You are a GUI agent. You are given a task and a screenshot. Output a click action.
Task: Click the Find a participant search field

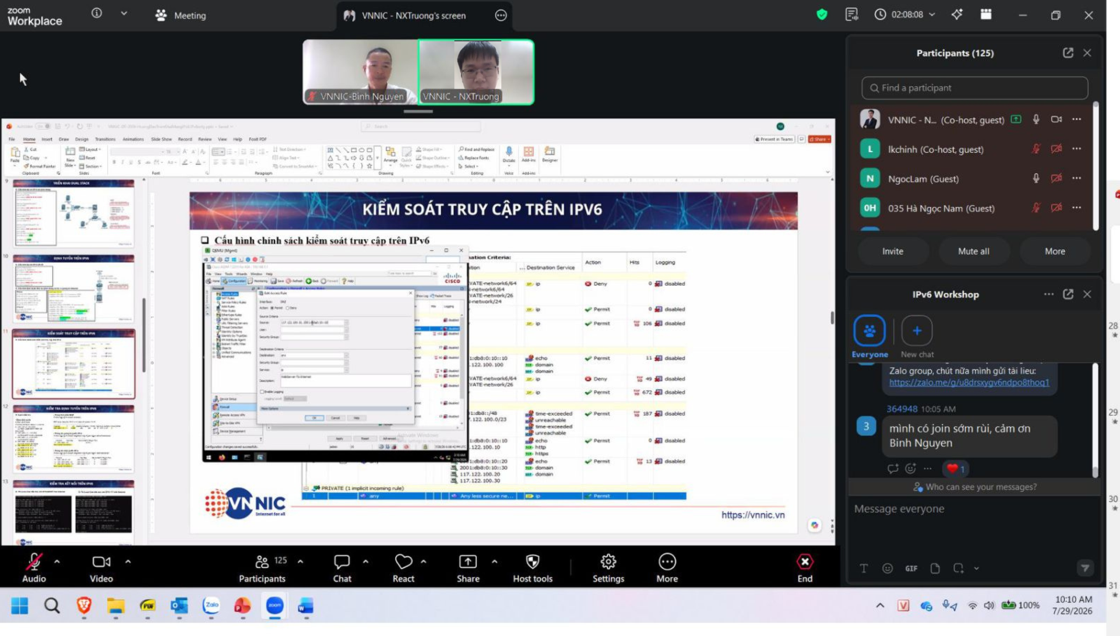coord(974,88)
